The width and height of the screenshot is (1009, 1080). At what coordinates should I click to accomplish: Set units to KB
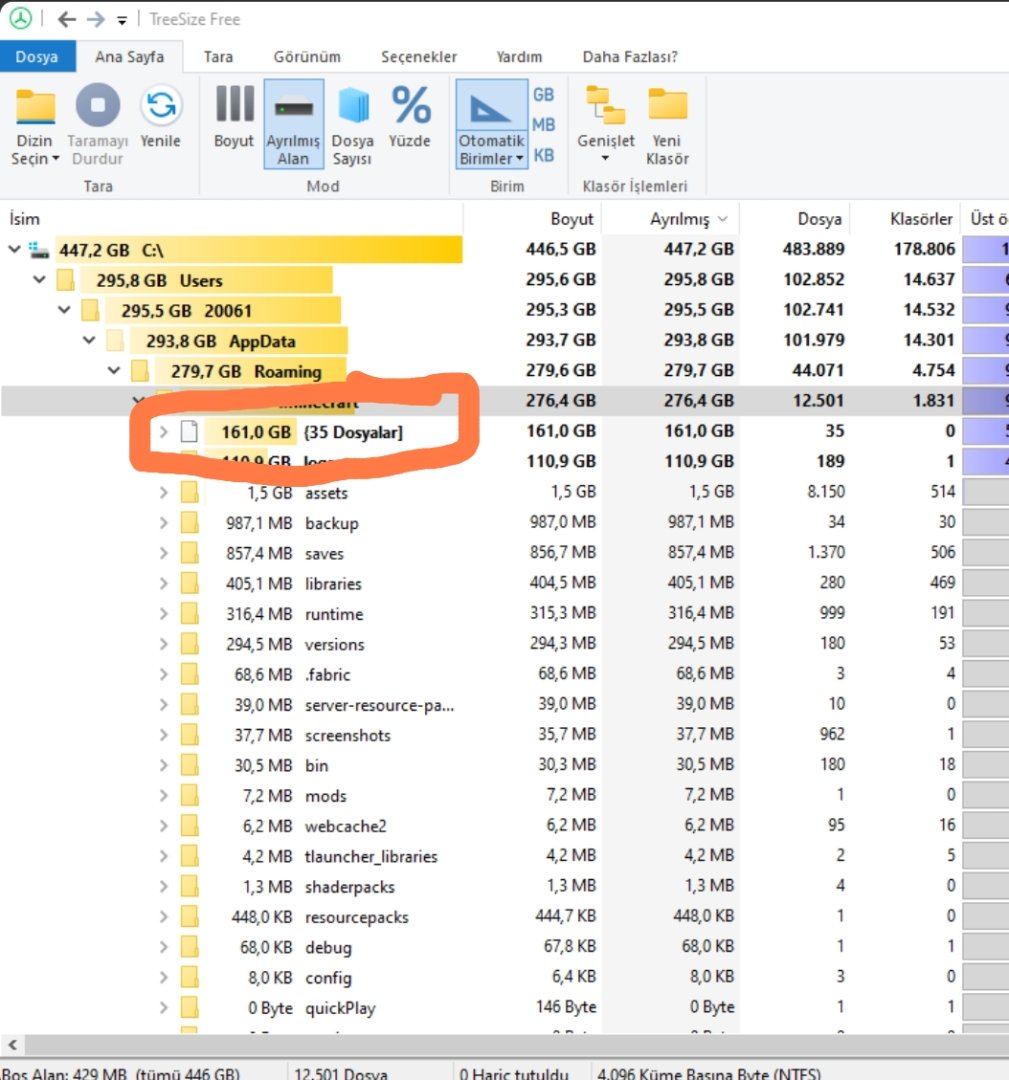pyautogui.click(x=543, y=155)
